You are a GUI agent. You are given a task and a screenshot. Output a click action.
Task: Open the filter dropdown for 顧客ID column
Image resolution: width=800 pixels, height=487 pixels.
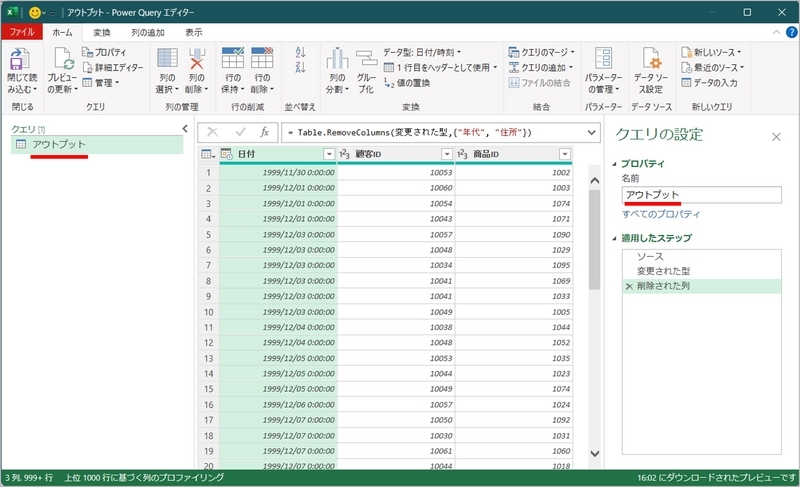(x=447, y=154)
